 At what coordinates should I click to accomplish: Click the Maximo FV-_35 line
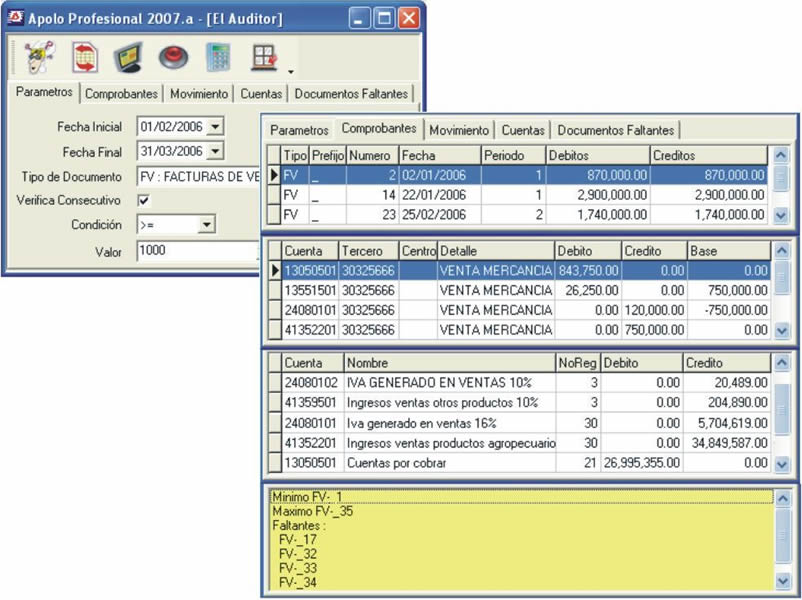(x=313, y=511)
